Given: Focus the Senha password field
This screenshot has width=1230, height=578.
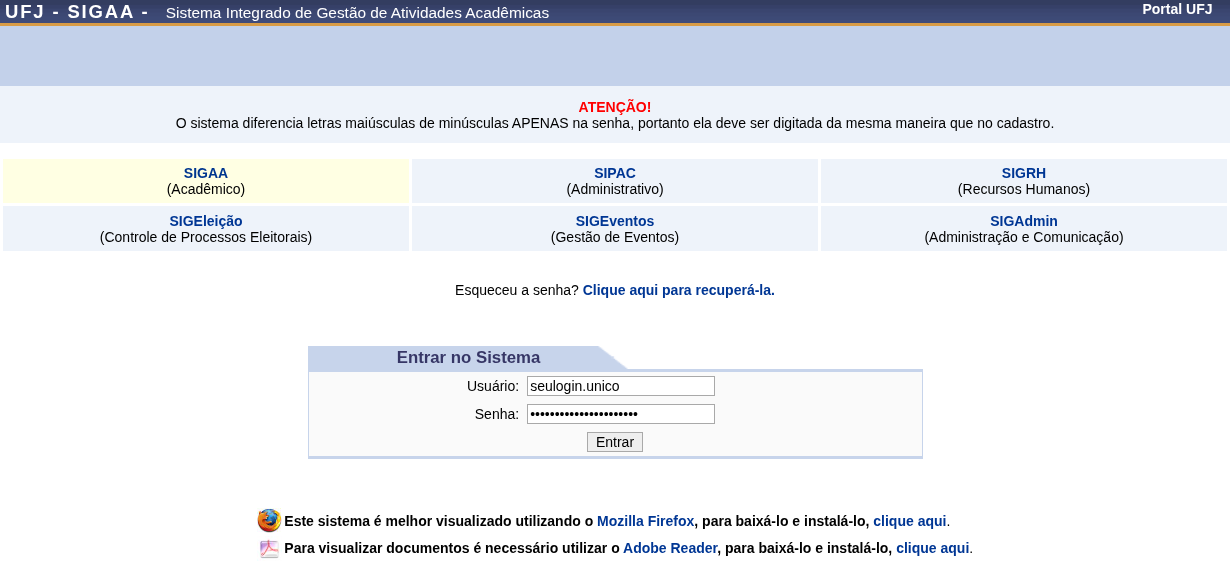Looking at the screenshot, I should coord(621,414).
